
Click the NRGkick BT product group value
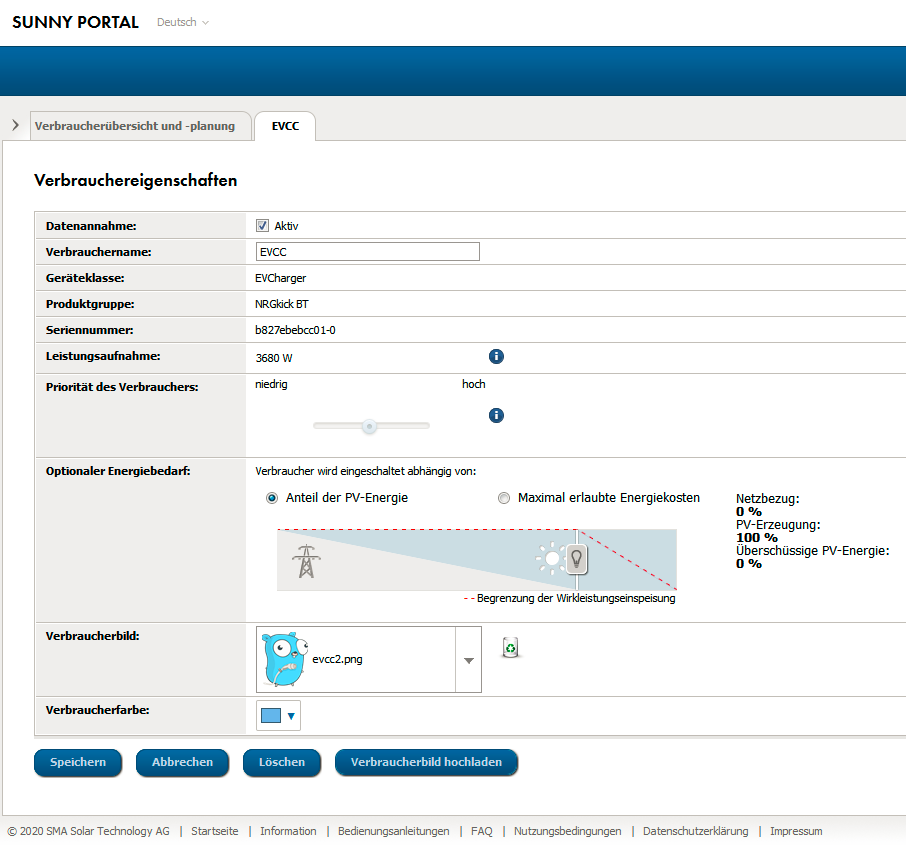pyautogui.click(x=282, y=304)
